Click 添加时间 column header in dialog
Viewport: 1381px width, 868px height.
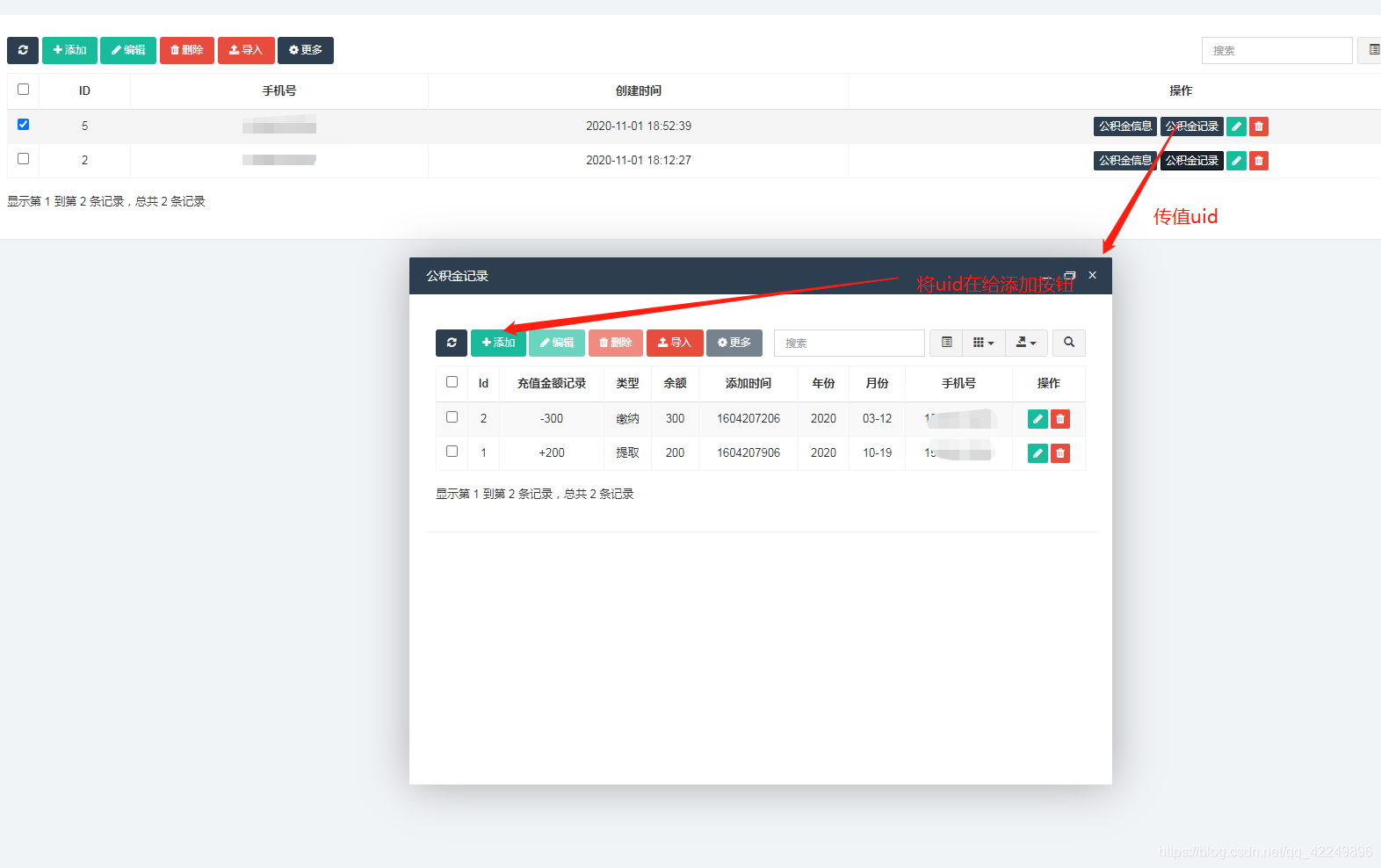point(748,384)
